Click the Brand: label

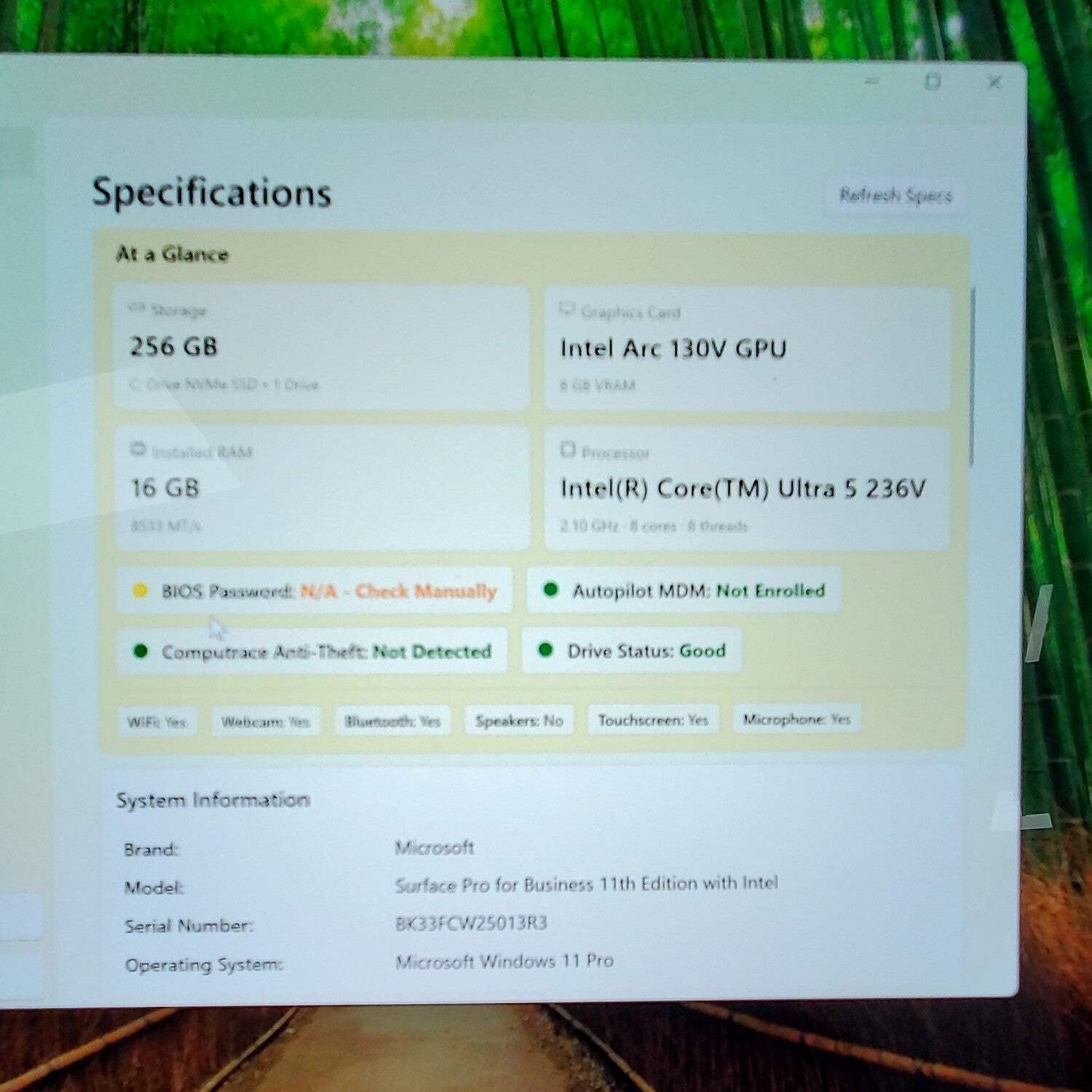point(151,850)
